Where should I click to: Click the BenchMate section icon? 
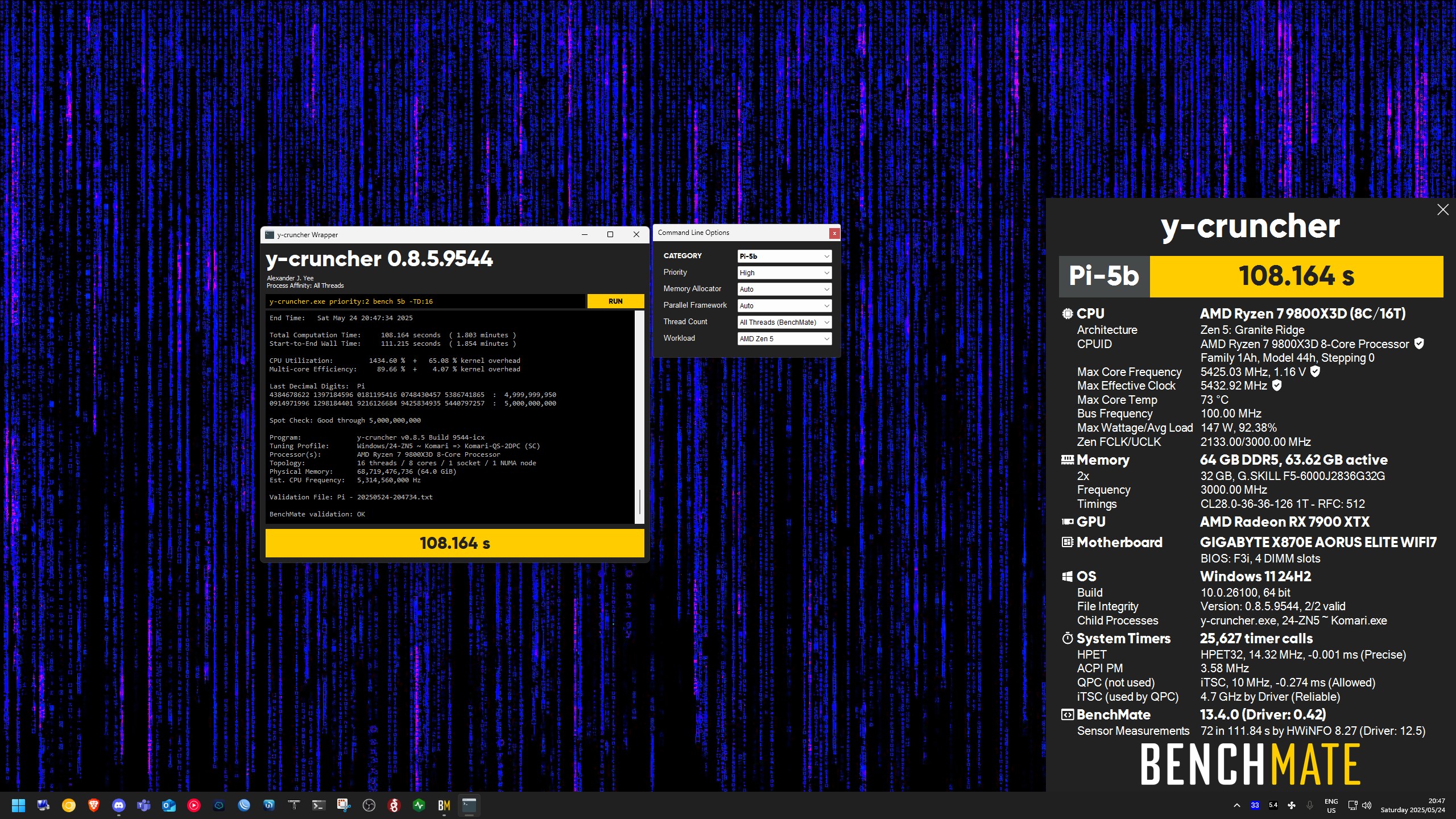coord(1067,715)
